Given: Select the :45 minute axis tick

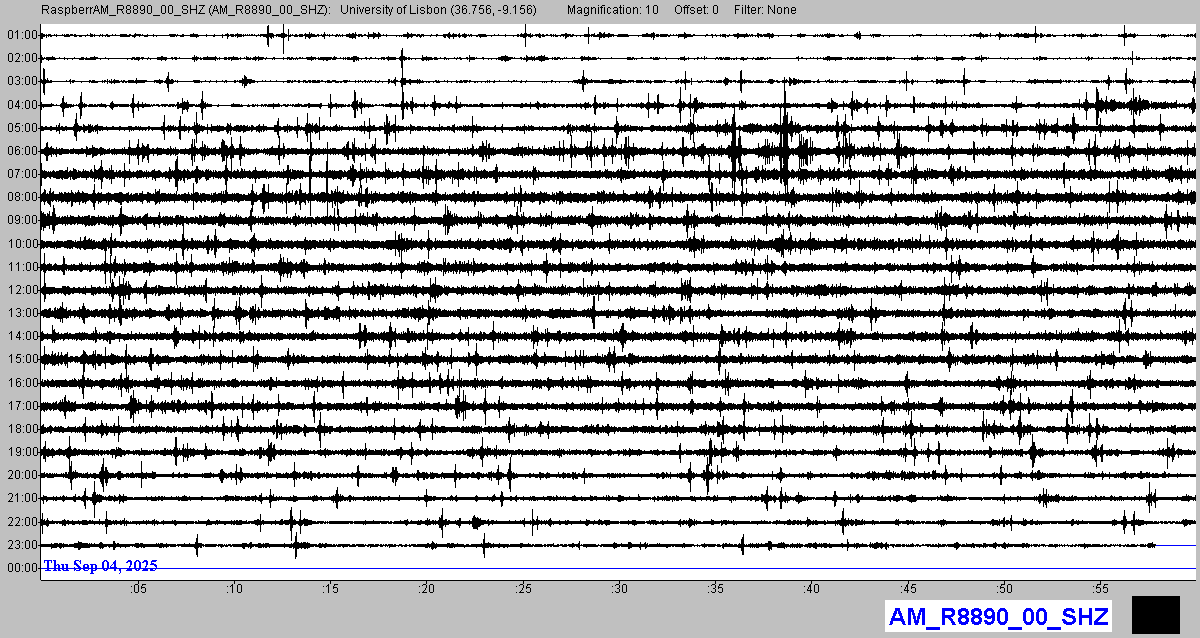Looking at the screenshot, I should point(908,588).
